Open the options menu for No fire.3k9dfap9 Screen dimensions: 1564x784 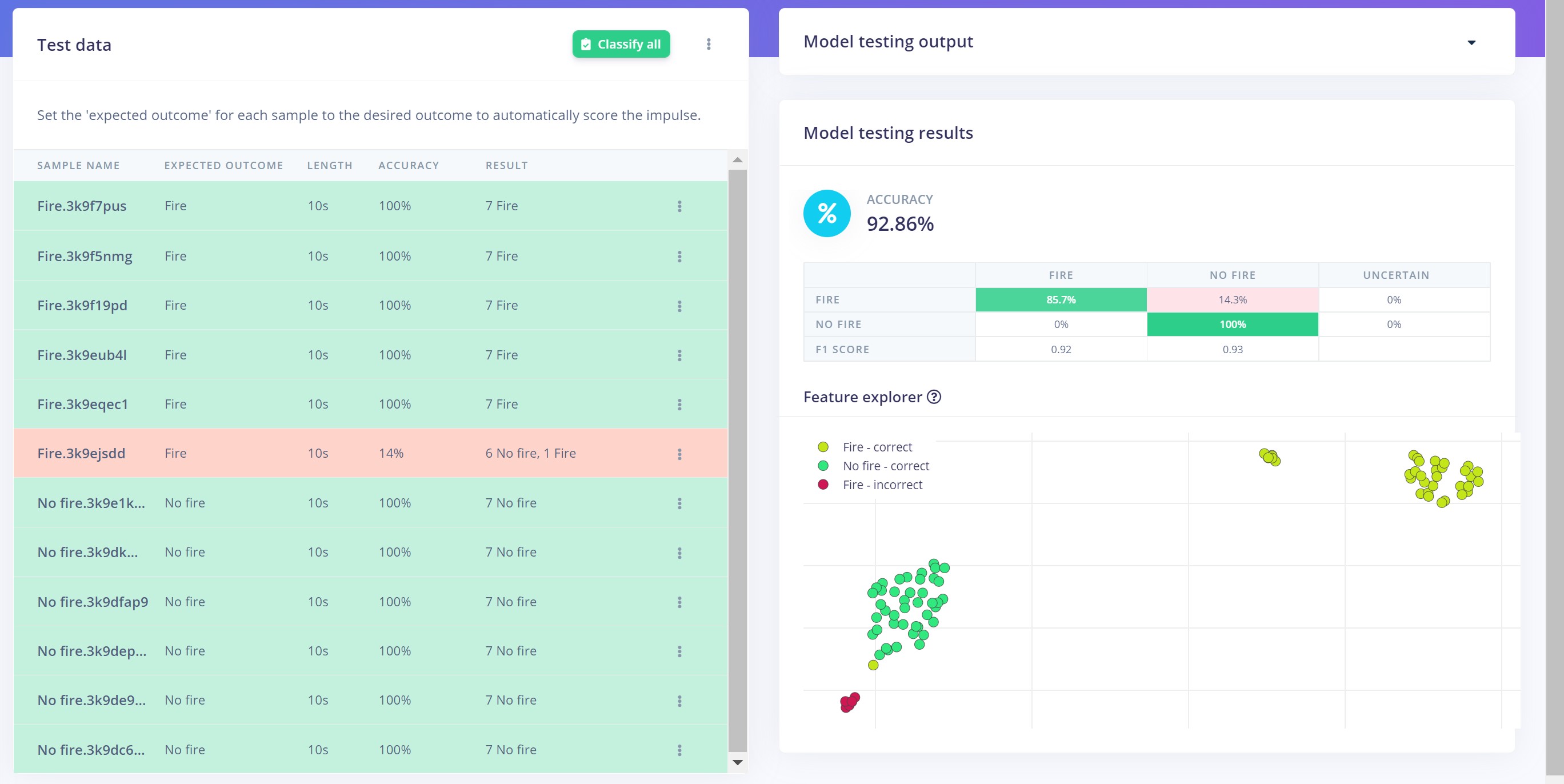coord(679,602)
